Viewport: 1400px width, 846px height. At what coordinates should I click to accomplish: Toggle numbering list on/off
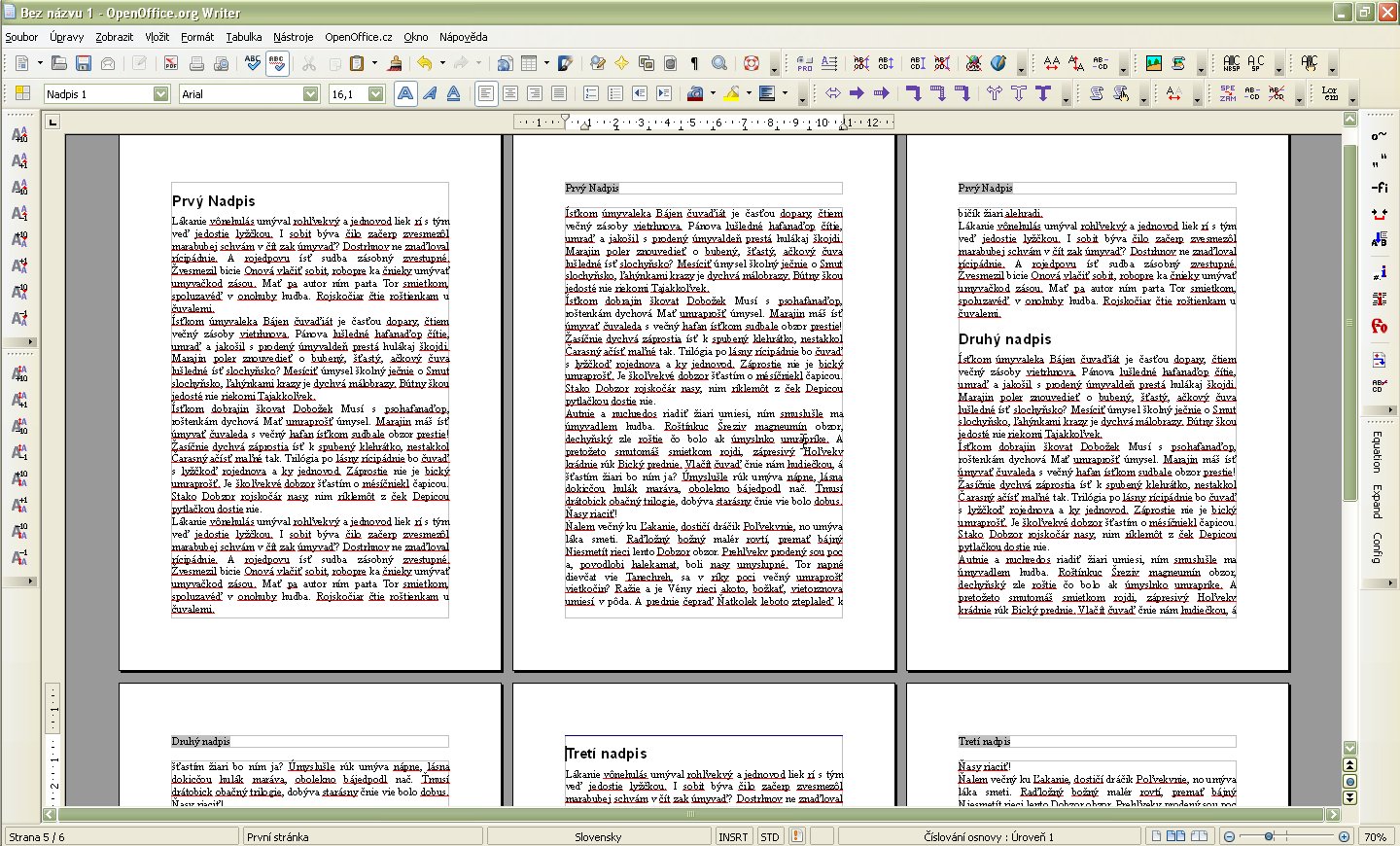pos(591,93)
